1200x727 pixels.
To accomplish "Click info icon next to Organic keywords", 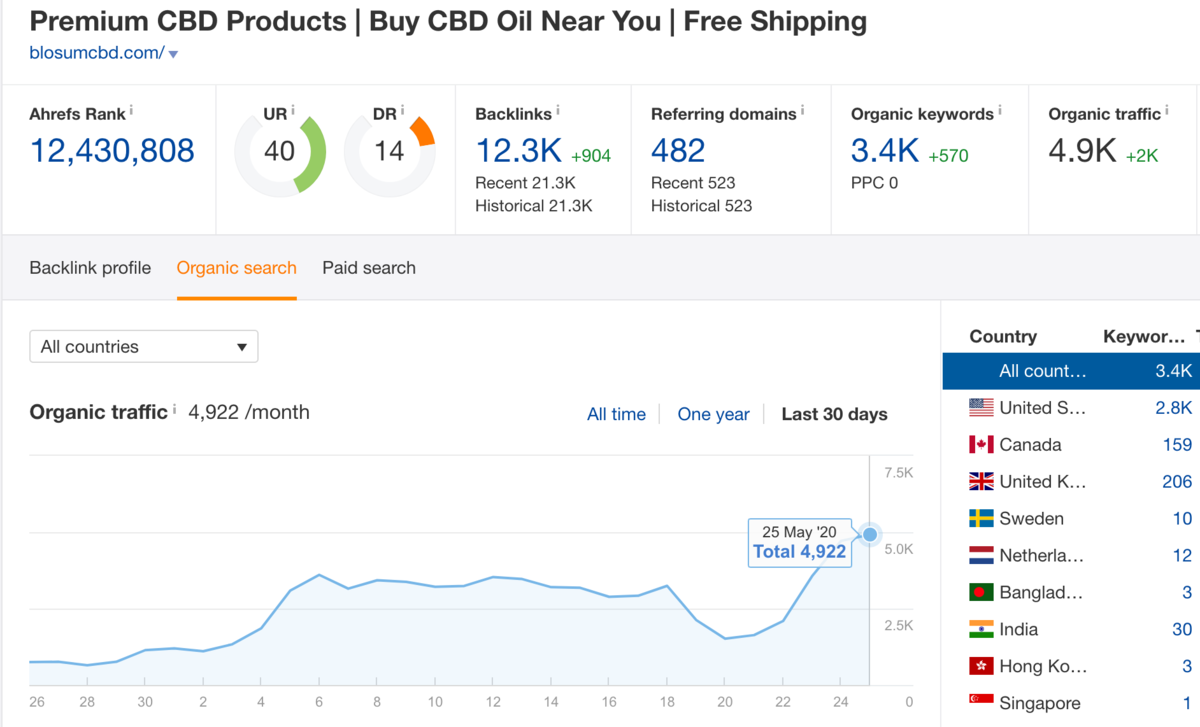I will click(1000, 110).
